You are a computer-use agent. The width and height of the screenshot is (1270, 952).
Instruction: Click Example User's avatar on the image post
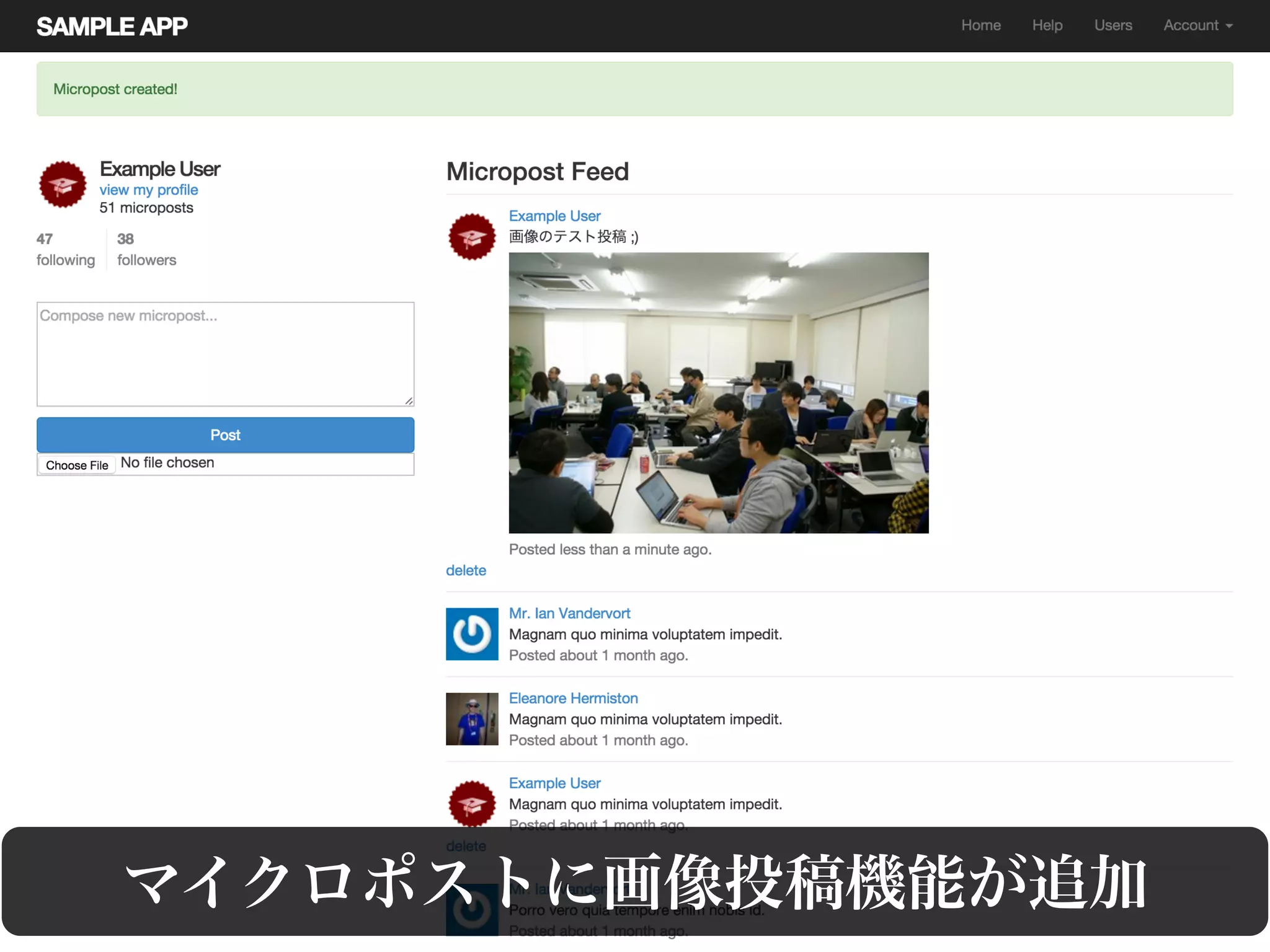pos(472,237)
